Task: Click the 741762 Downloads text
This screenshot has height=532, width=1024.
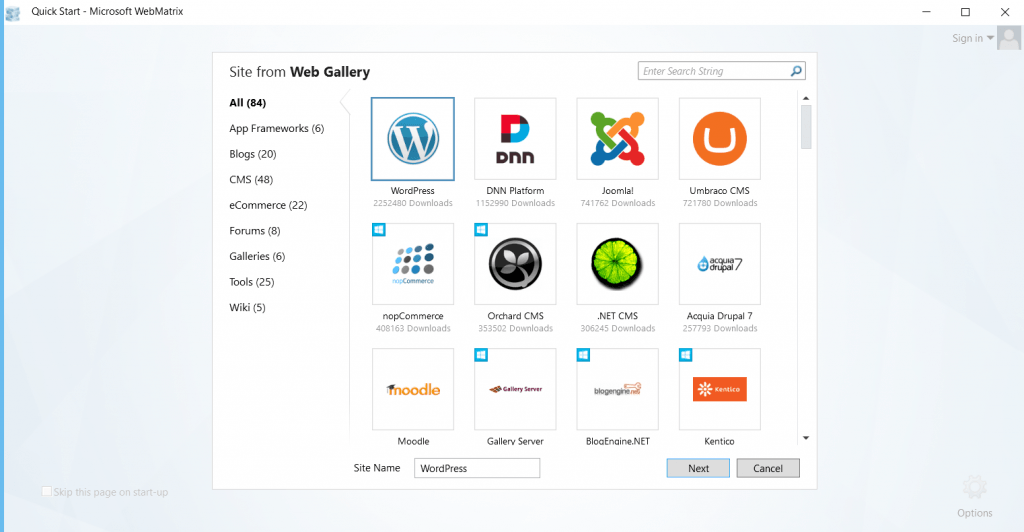Action: [x=618, y=203]
